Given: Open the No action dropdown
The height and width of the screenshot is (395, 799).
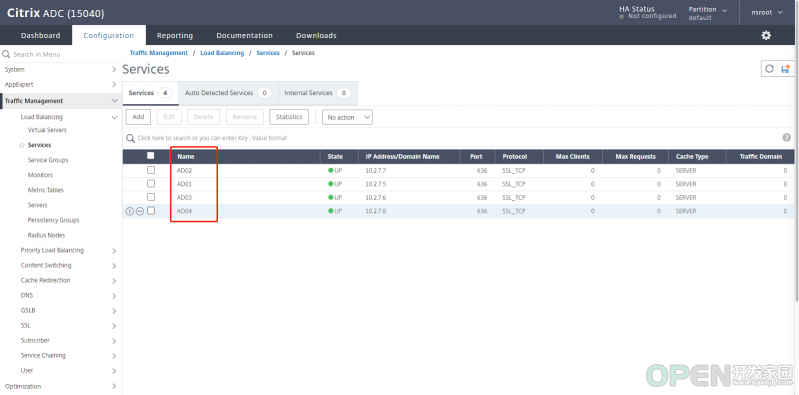Looking at the screenshot, I should tap(347, 117).
